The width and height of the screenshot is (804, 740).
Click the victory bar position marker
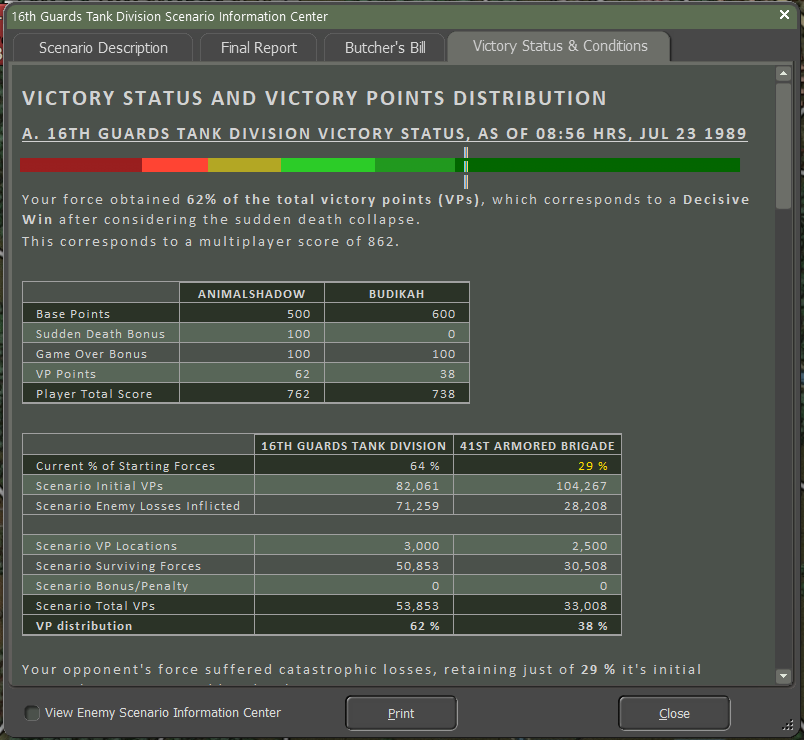pyautogui.click(x=466, y=167)
